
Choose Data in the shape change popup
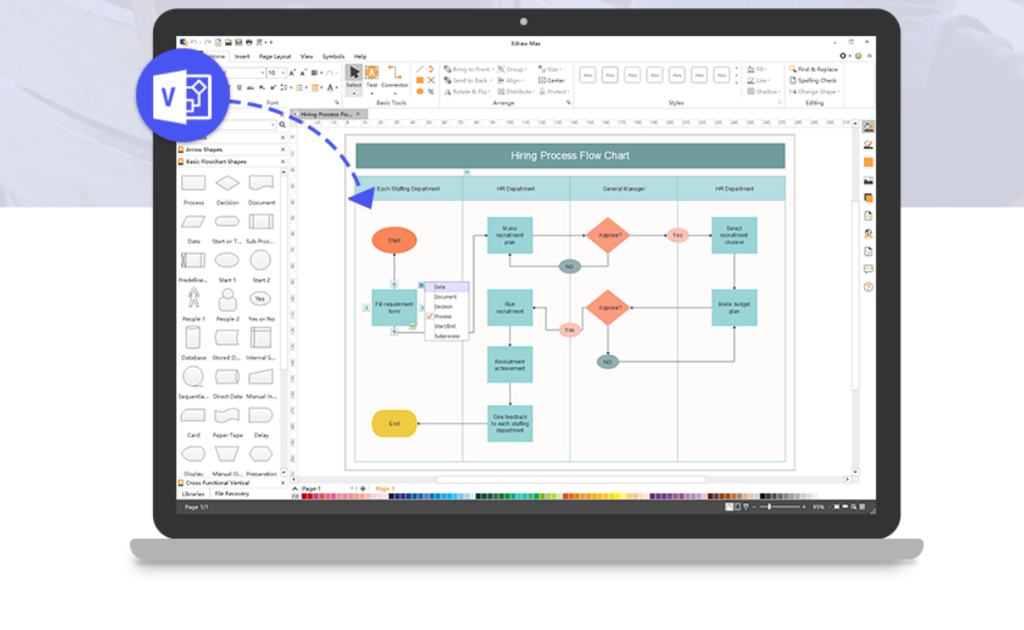447,287
